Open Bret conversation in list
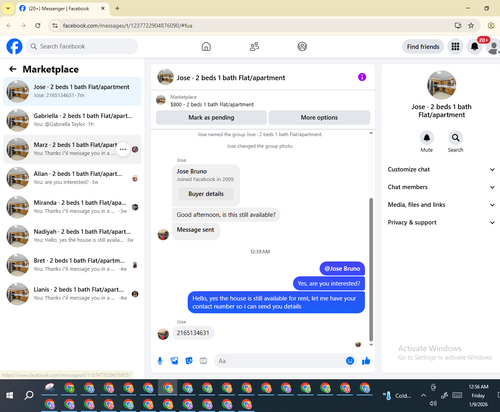Screen dimensions: 500x412 point(72,265)
